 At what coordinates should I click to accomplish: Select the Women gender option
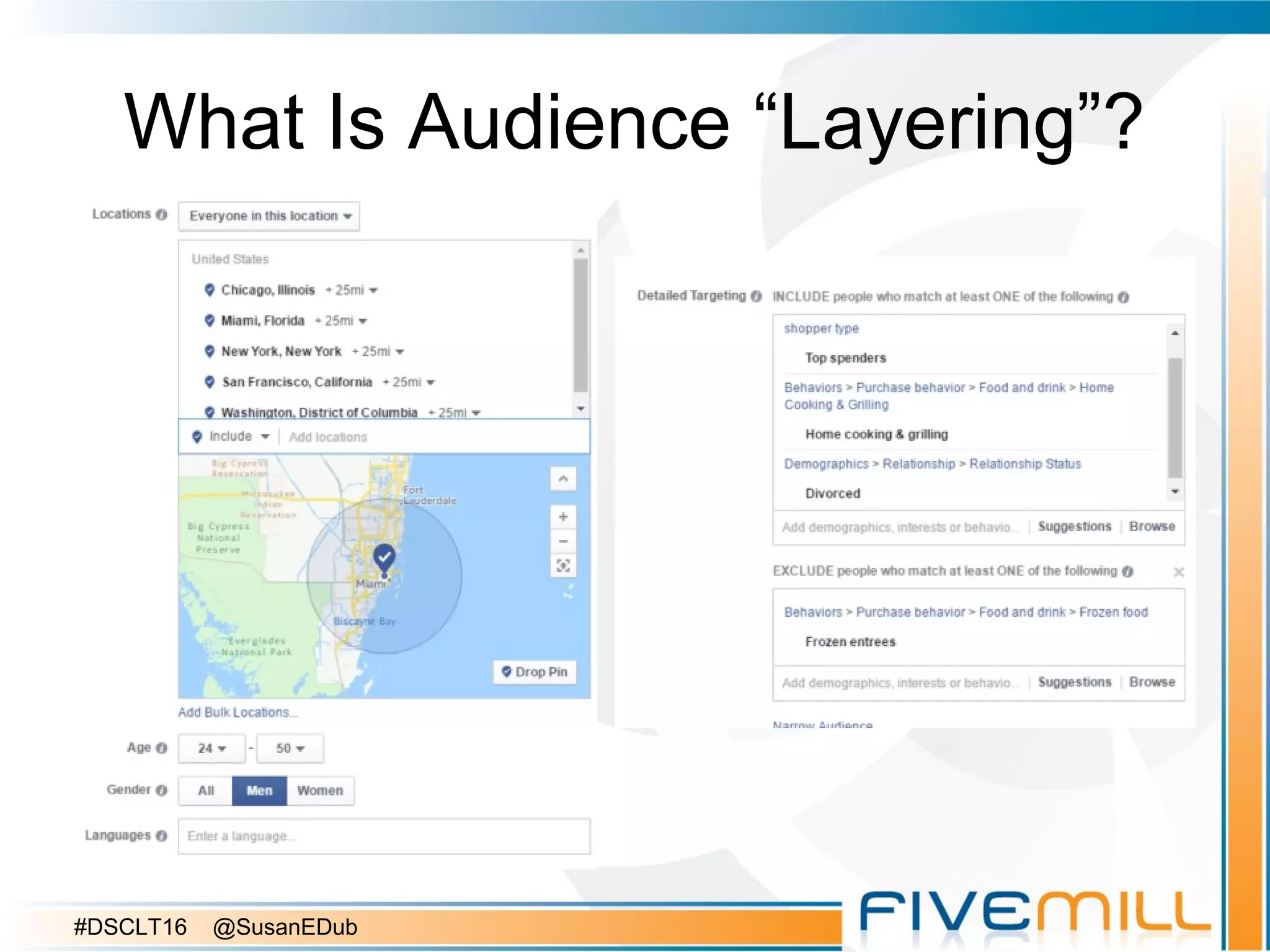click(x=320, y=791)
